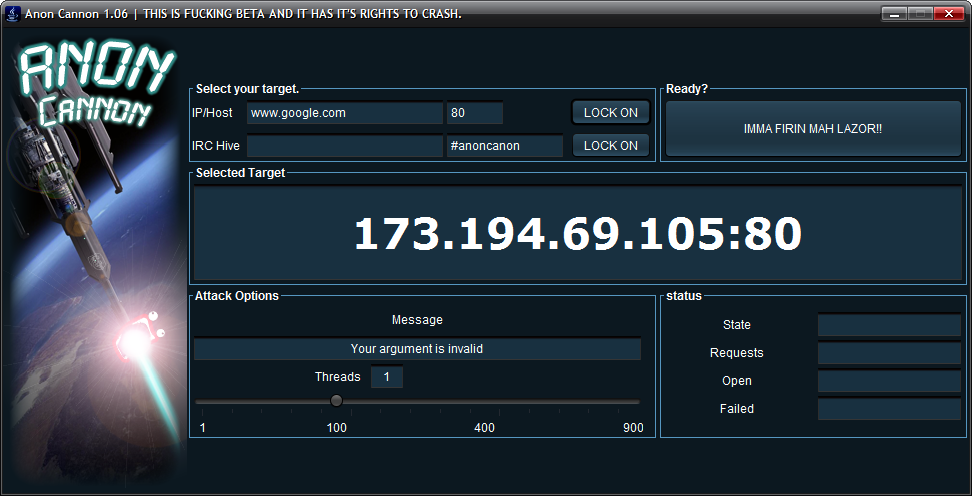This screenshot has width=972, height=496.
Task: Click the Failed status field
Action: tap(889, 409)
